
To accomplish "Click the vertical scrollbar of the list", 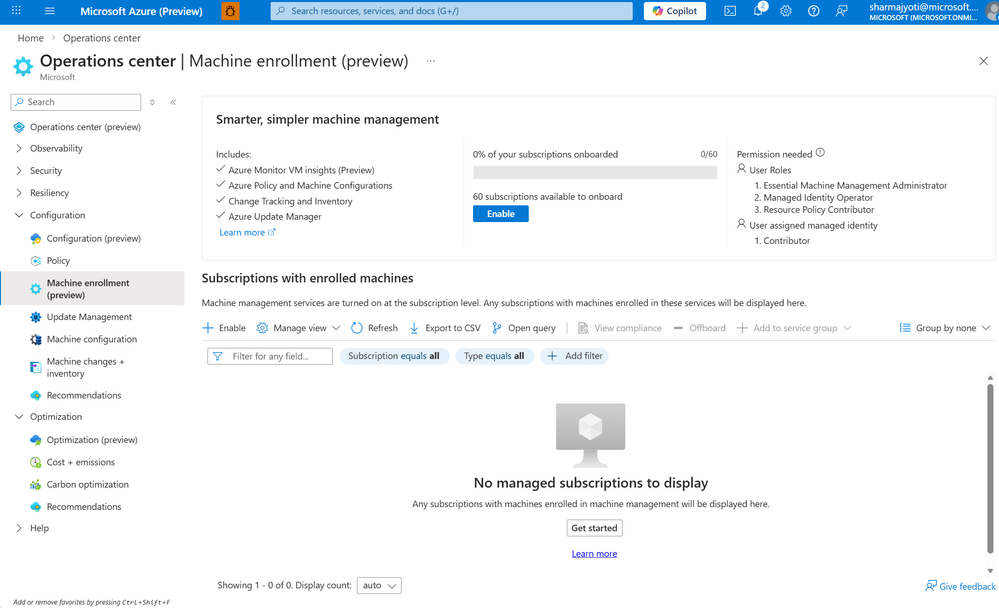I will 990,468.
